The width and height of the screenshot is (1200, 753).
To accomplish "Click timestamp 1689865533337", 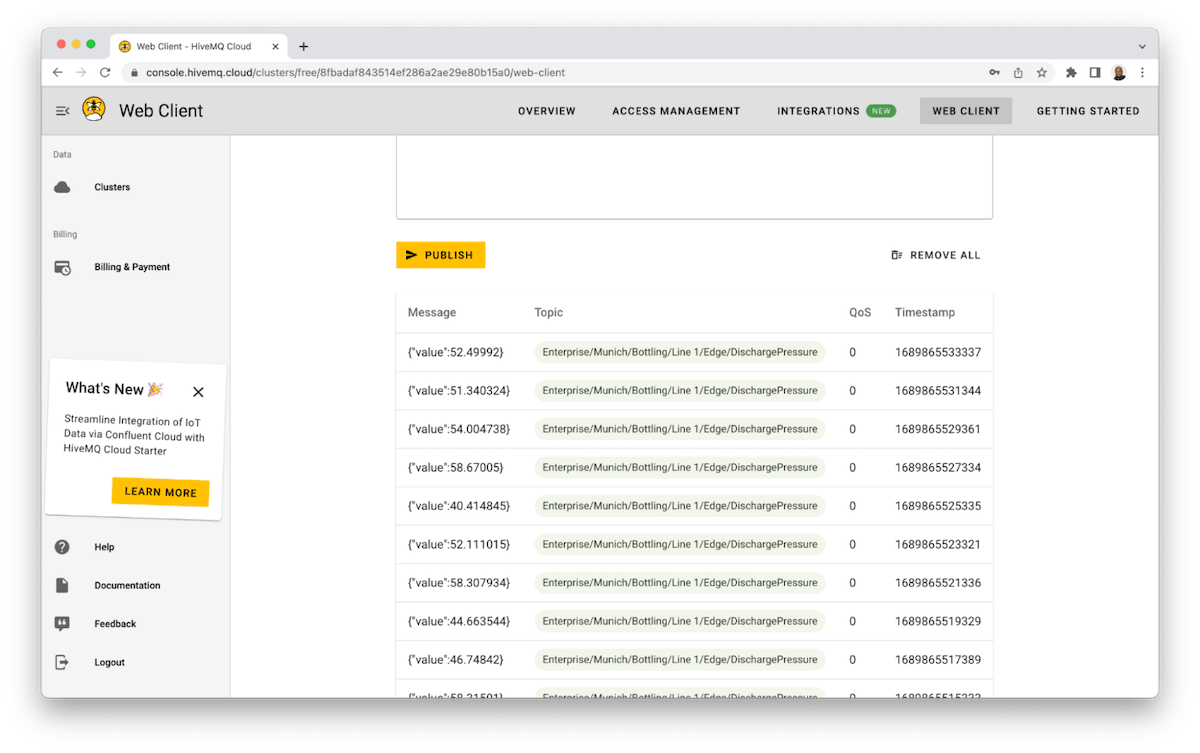I will coord(938,352).
